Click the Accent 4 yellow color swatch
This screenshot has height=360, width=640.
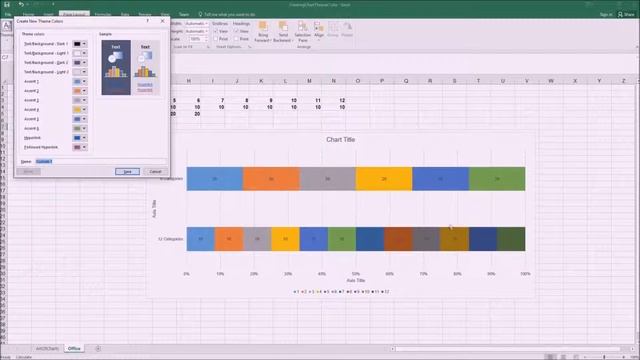click(77, 109)
